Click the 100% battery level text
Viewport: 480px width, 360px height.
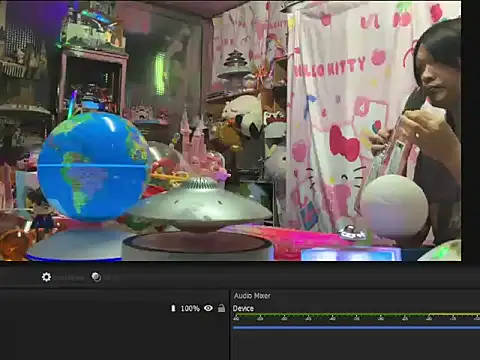click(190, 308)
